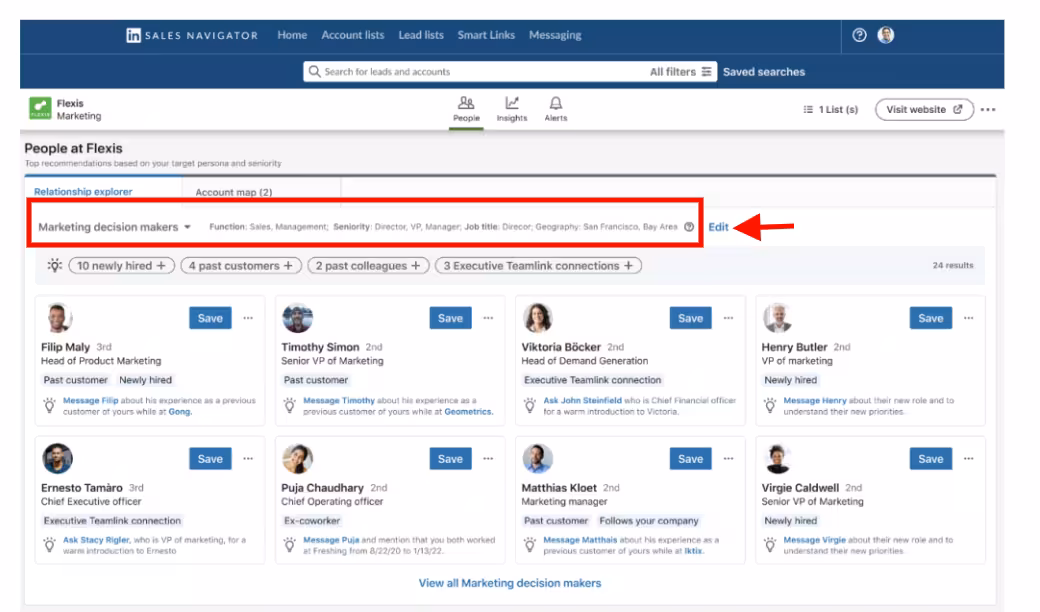The image size is (1040, 612).
Task: Open the help question mark icon
Action: click(x=859, y=35)
